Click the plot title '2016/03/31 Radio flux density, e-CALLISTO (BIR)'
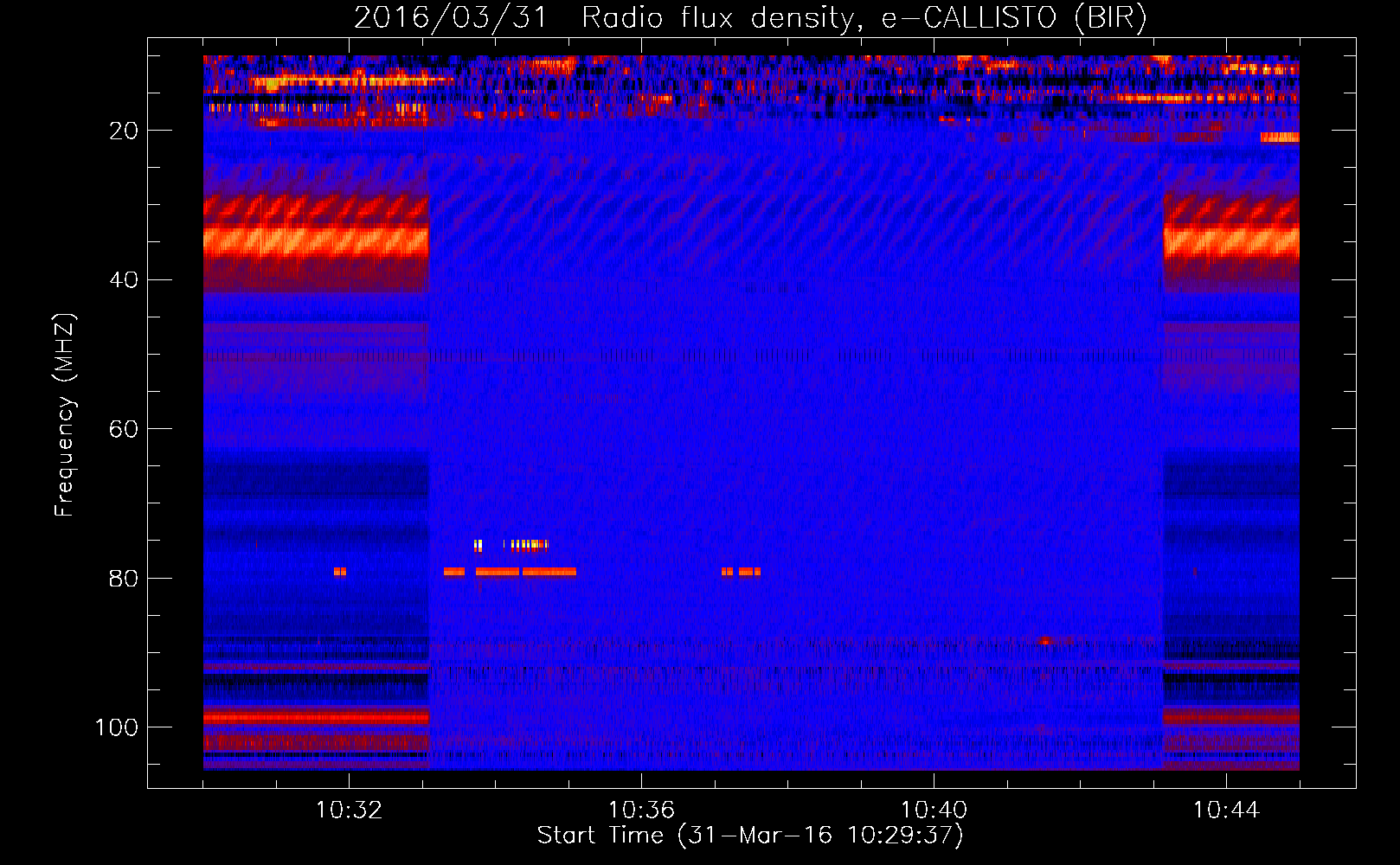The image size is (1400, 865). pos(750,17)
